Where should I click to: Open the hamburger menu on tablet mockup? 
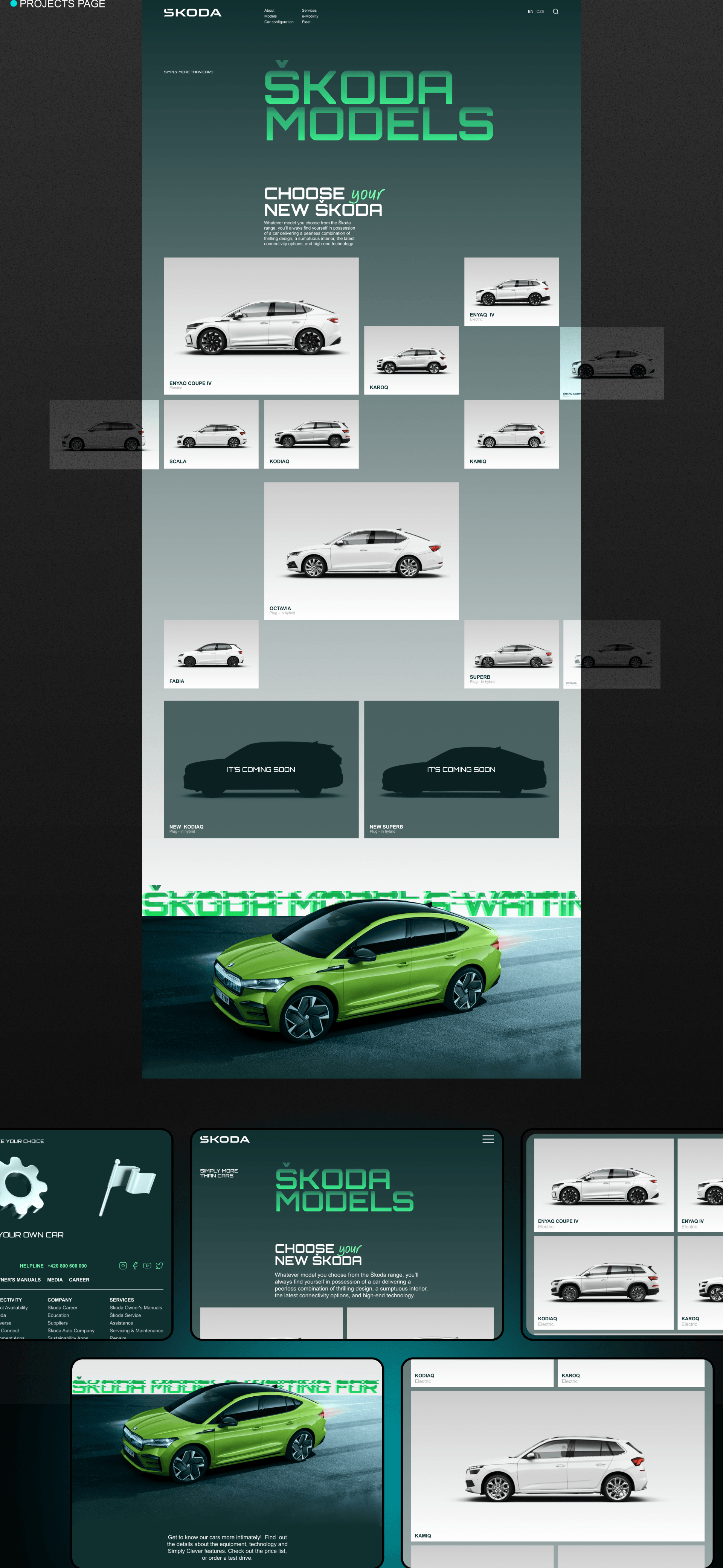pyautogui.click(x=488, y=1139)
